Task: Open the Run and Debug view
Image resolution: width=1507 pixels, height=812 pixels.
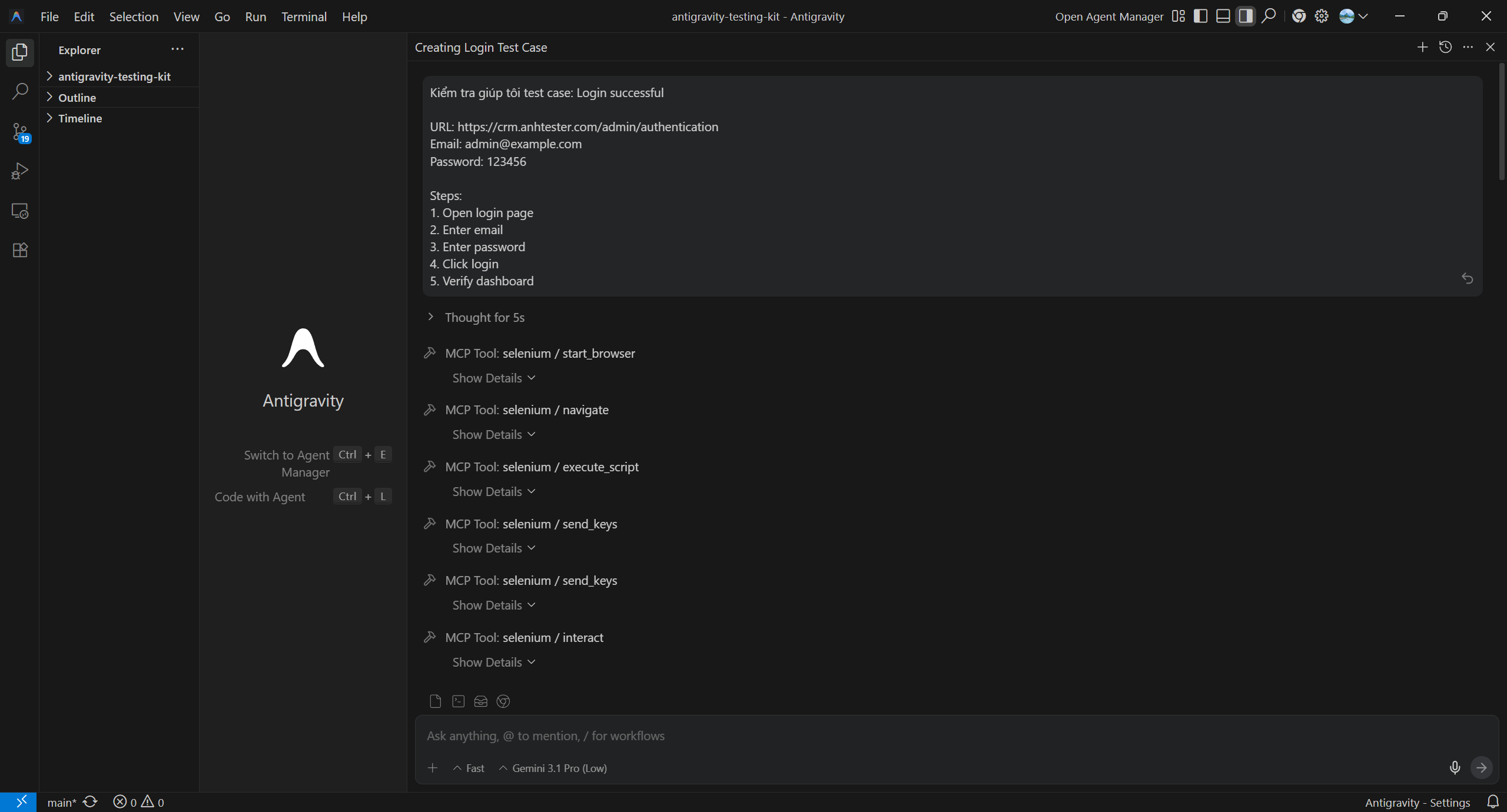Action: coord(20,171)
